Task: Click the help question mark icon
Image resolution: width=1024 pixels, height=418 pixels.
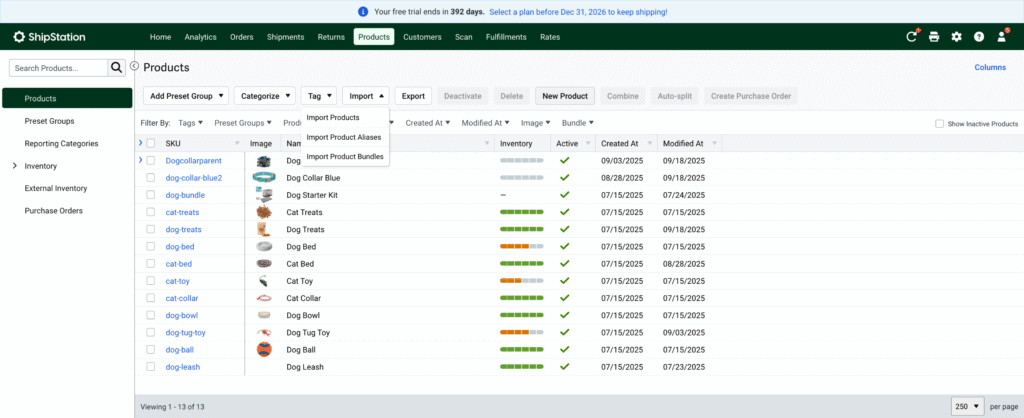Action: coord(979,37)
